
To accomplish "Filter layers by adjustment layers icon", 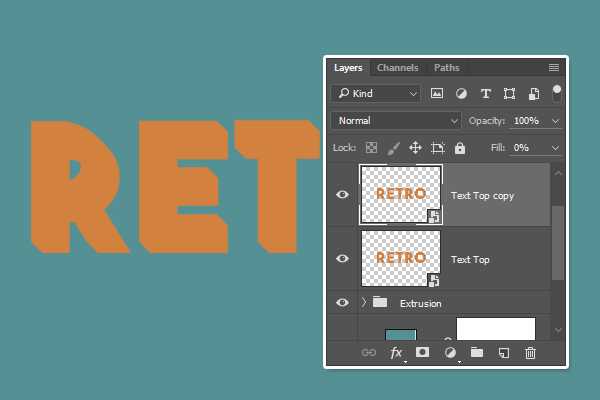I will [x=461, y=93].
